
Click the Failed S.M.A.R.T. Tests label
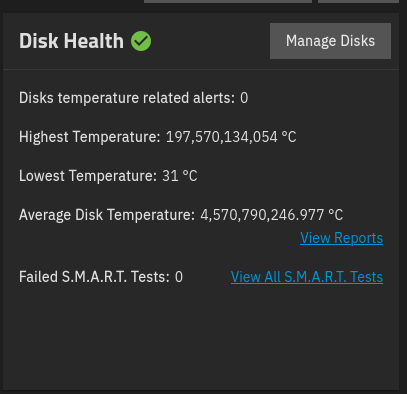click(94, 277)
